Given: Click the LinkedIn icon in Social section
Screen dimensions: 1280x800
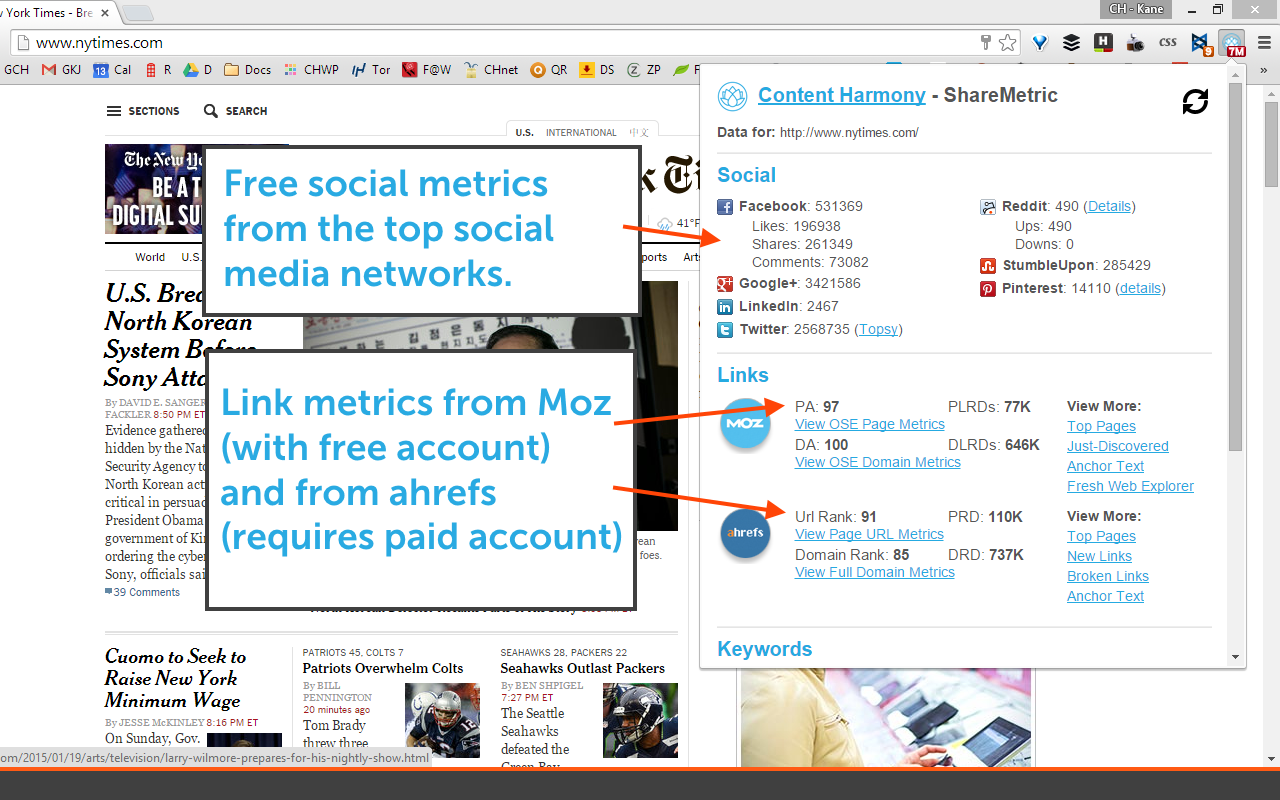Looking at the screenshot, I should pos(725,307).
